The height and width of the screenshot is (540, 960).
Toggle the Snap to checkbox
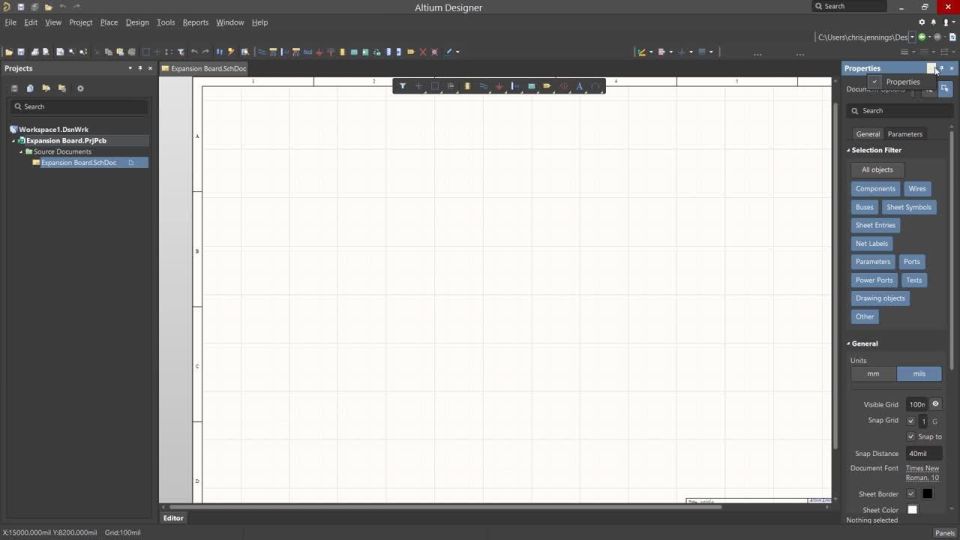pos(911,437)
